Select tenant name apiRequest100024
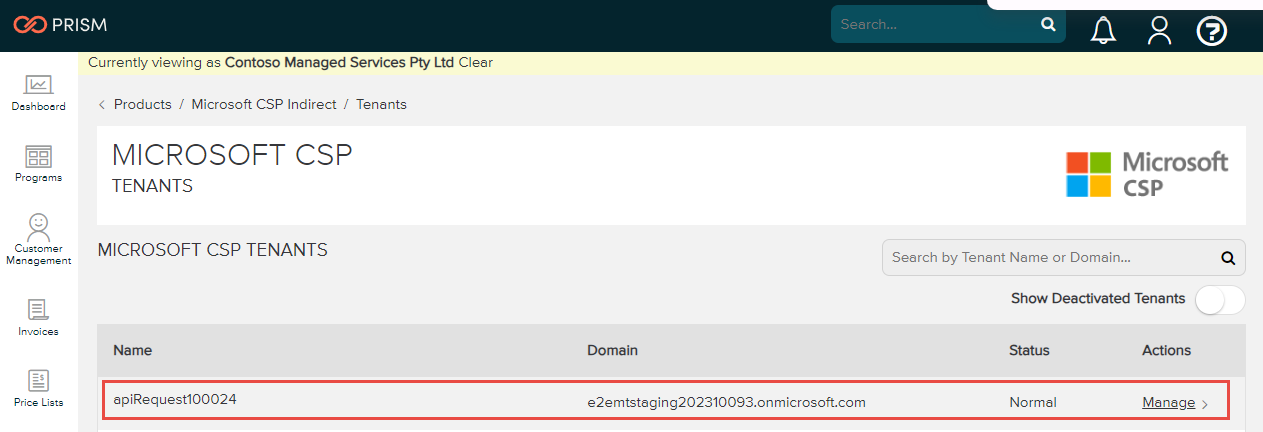This screenshot has height=432, width=1263. [x=175, y=399]
